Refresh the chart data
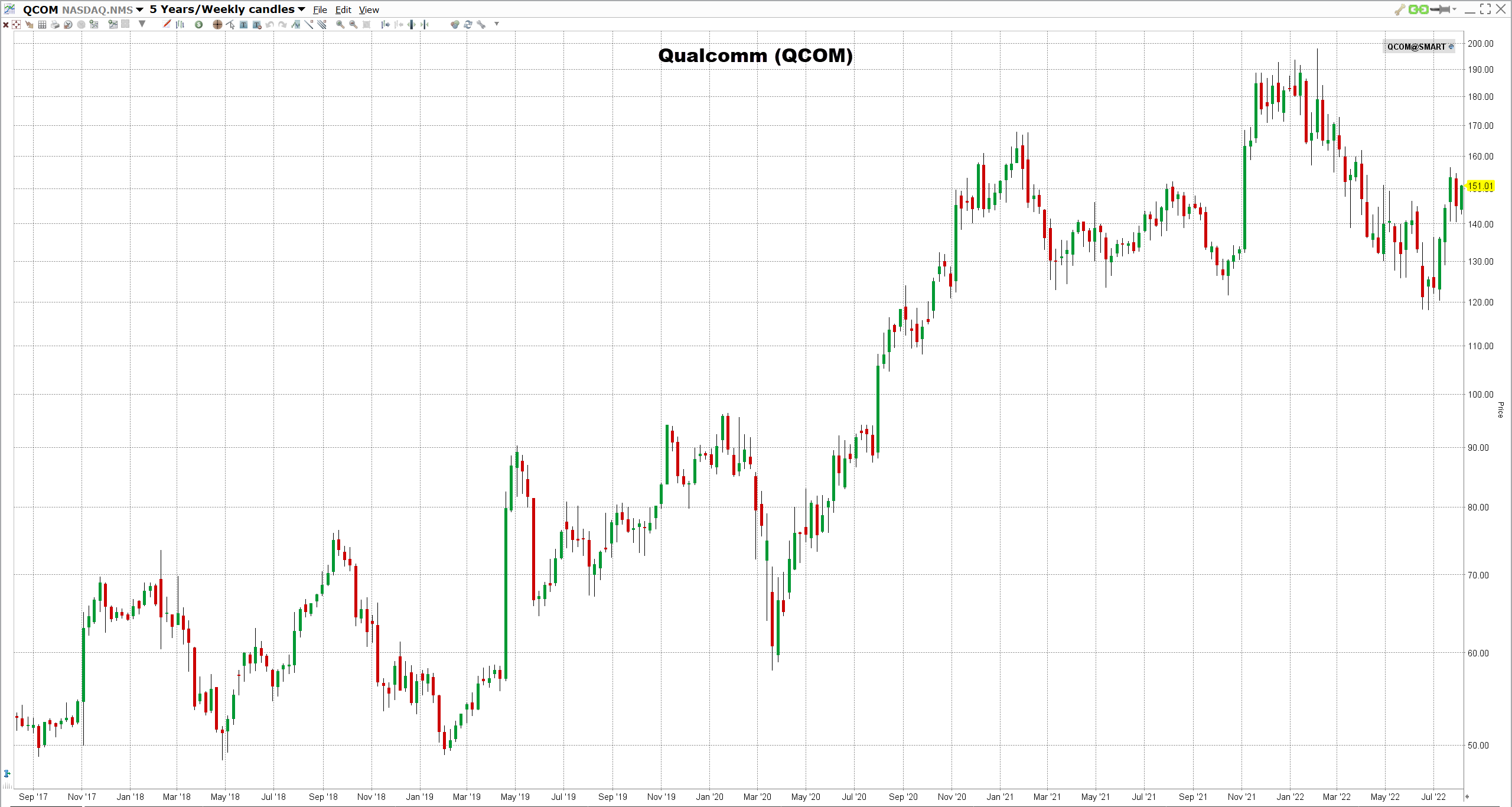Image resolution: width=1512 pixels, height=807 pixels. 468,24
